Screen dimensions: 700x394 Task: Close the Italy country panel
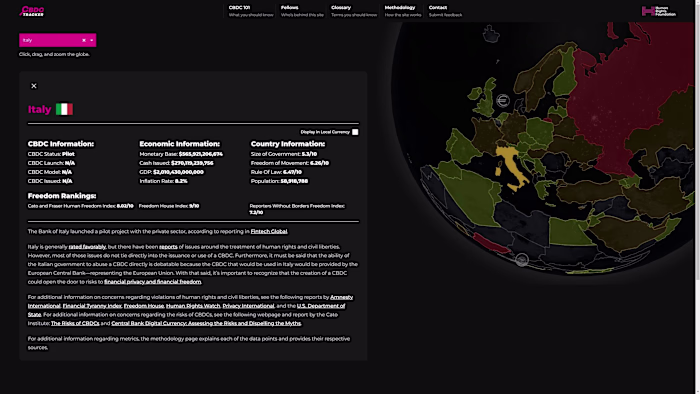(34, 86)
